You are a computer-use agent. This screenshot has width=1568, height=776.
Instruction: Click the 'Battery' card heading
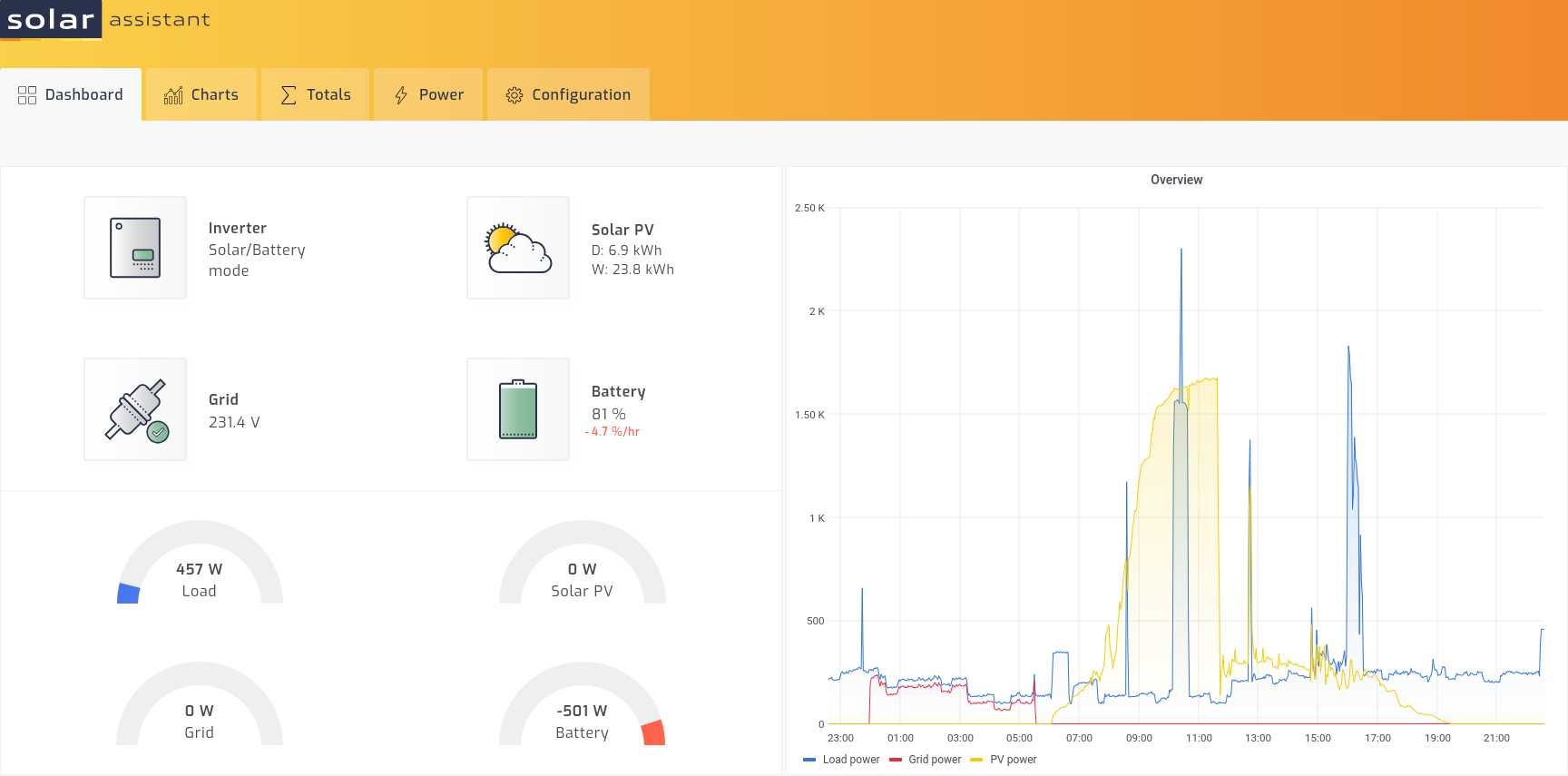click(x=619, y=391)
